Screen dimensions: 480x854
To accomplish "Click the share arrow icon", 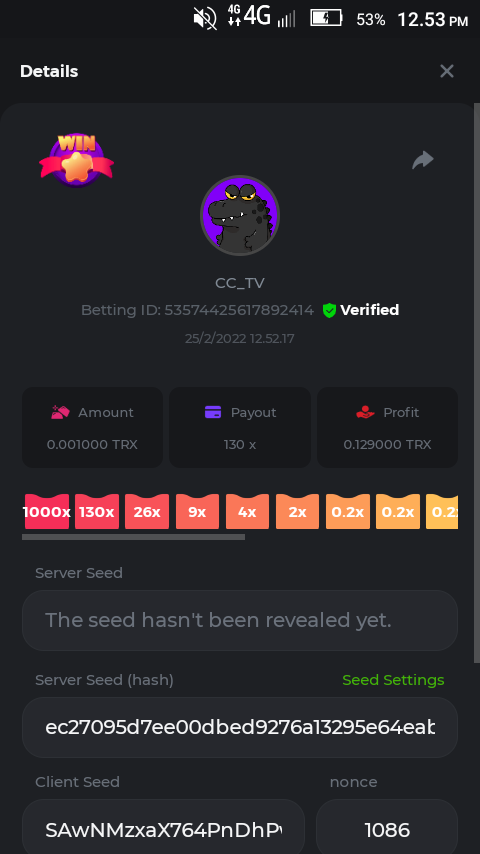I will click(423, 160).
